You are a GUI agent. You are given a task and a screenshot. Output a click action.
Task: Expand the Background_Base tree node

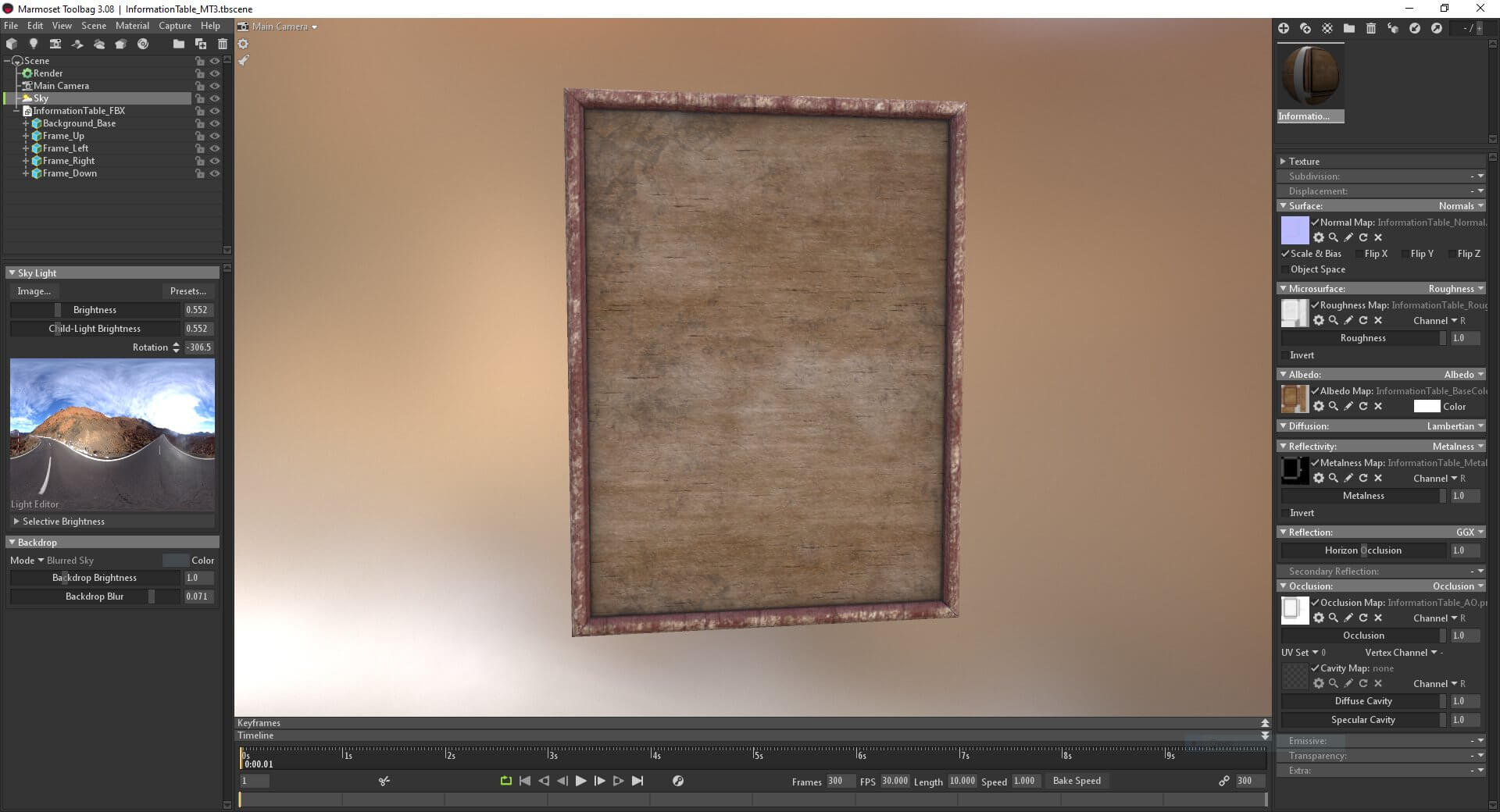click(26, 123)
